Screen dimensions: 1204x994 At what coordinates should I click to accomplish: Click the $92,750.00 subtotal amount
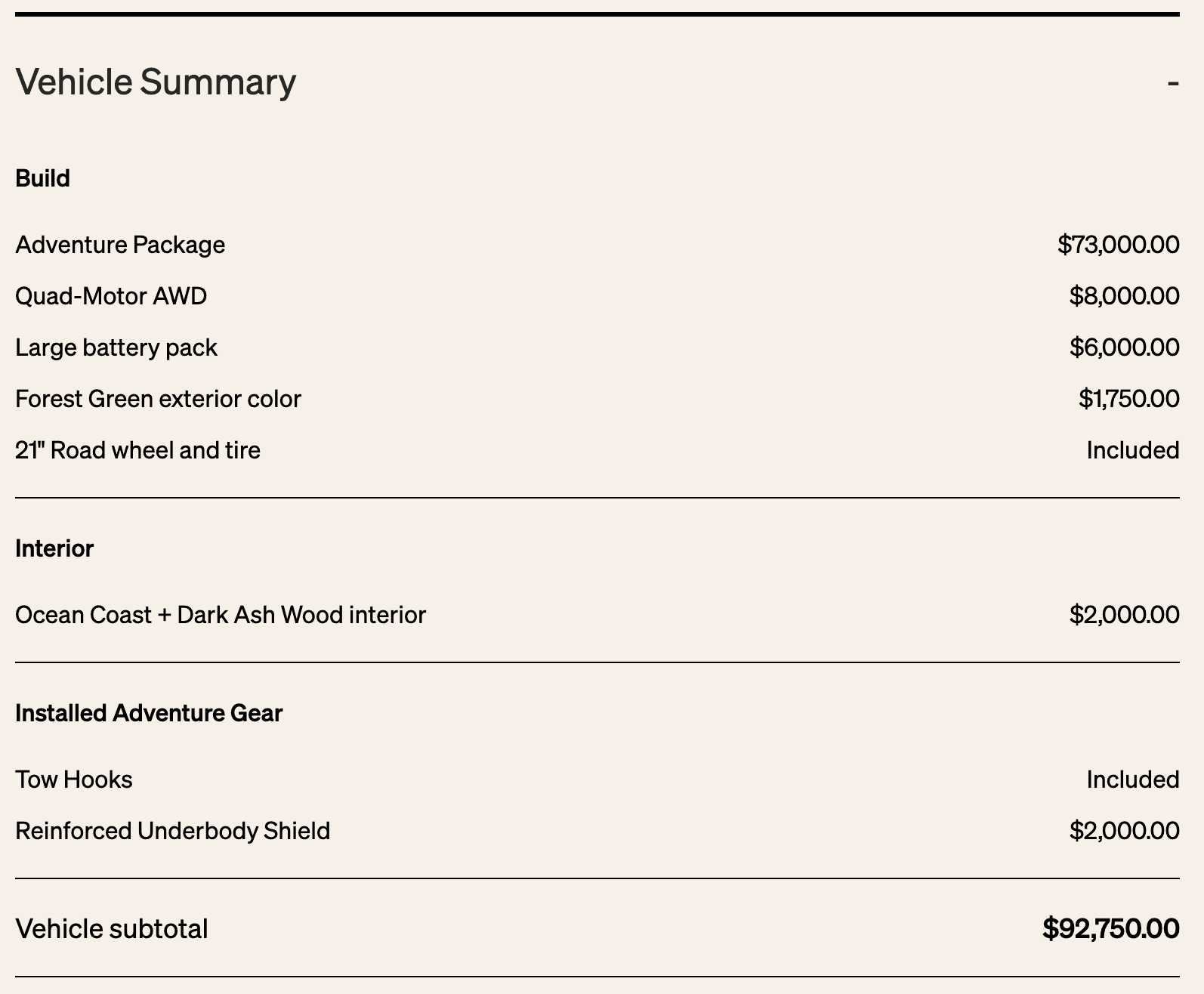[x=1111, y=928]
